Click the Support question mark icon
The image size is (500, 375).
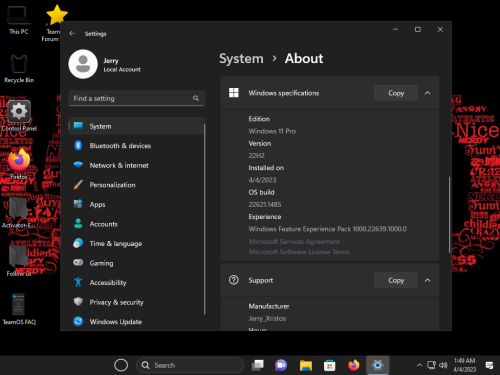click(234, 280)
